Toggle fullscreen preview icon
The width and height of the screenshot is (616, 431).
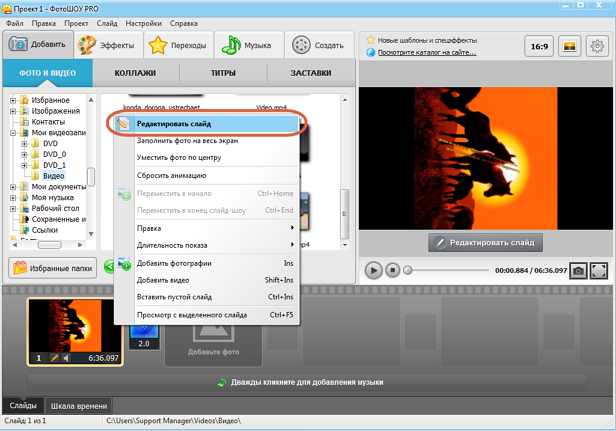pyautogui.click(x=599, y=271)
